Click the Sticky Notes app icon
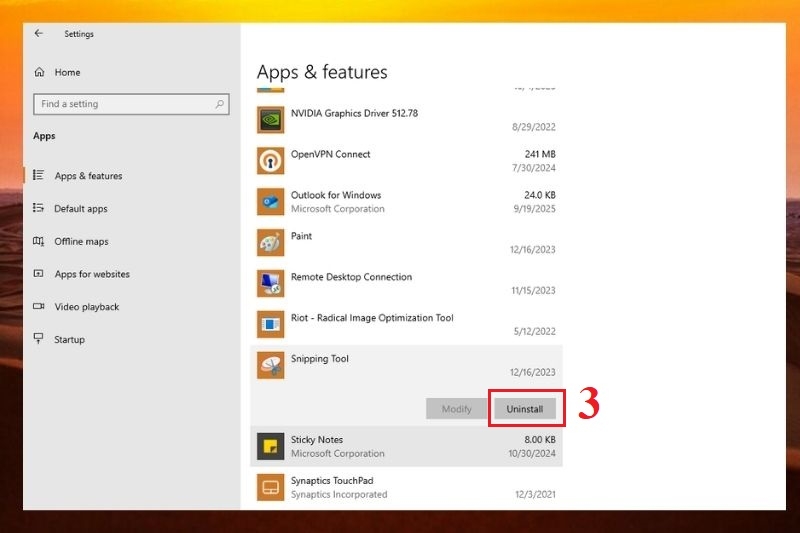The image size is (800, 533). tap(270, 446)
